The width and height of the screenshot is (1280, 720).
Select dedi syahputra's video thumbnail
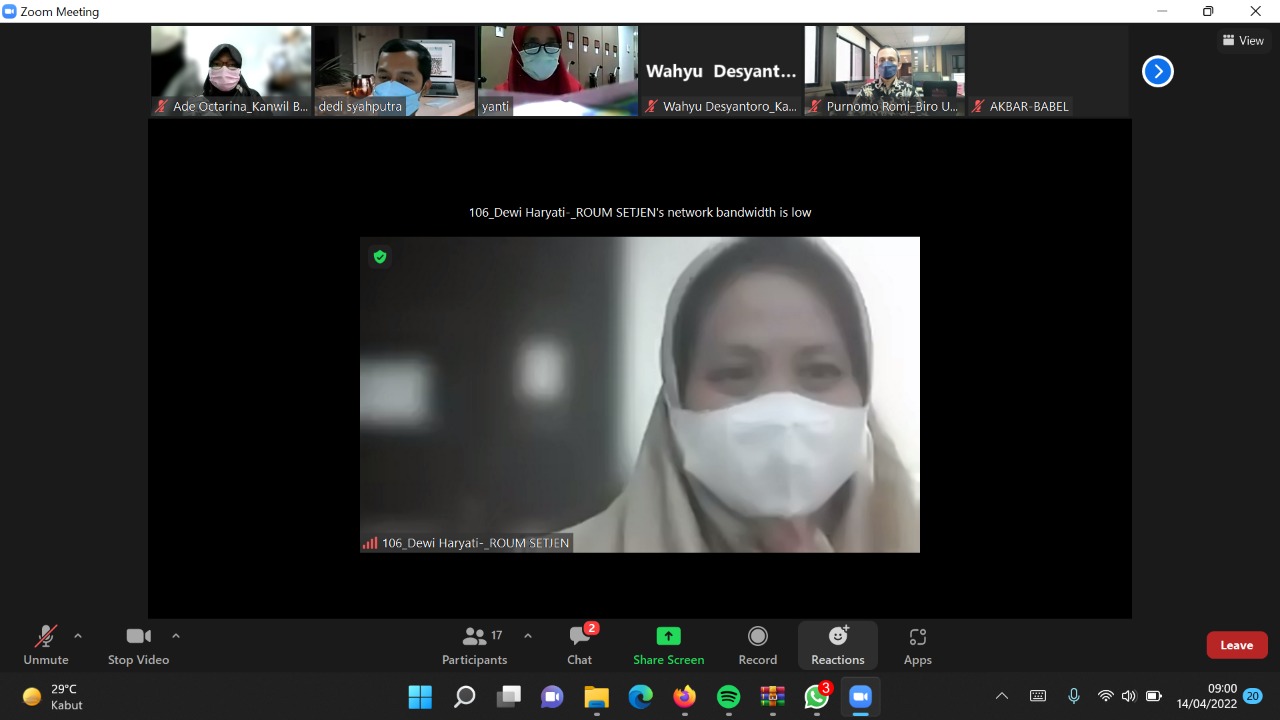(395, 70)
